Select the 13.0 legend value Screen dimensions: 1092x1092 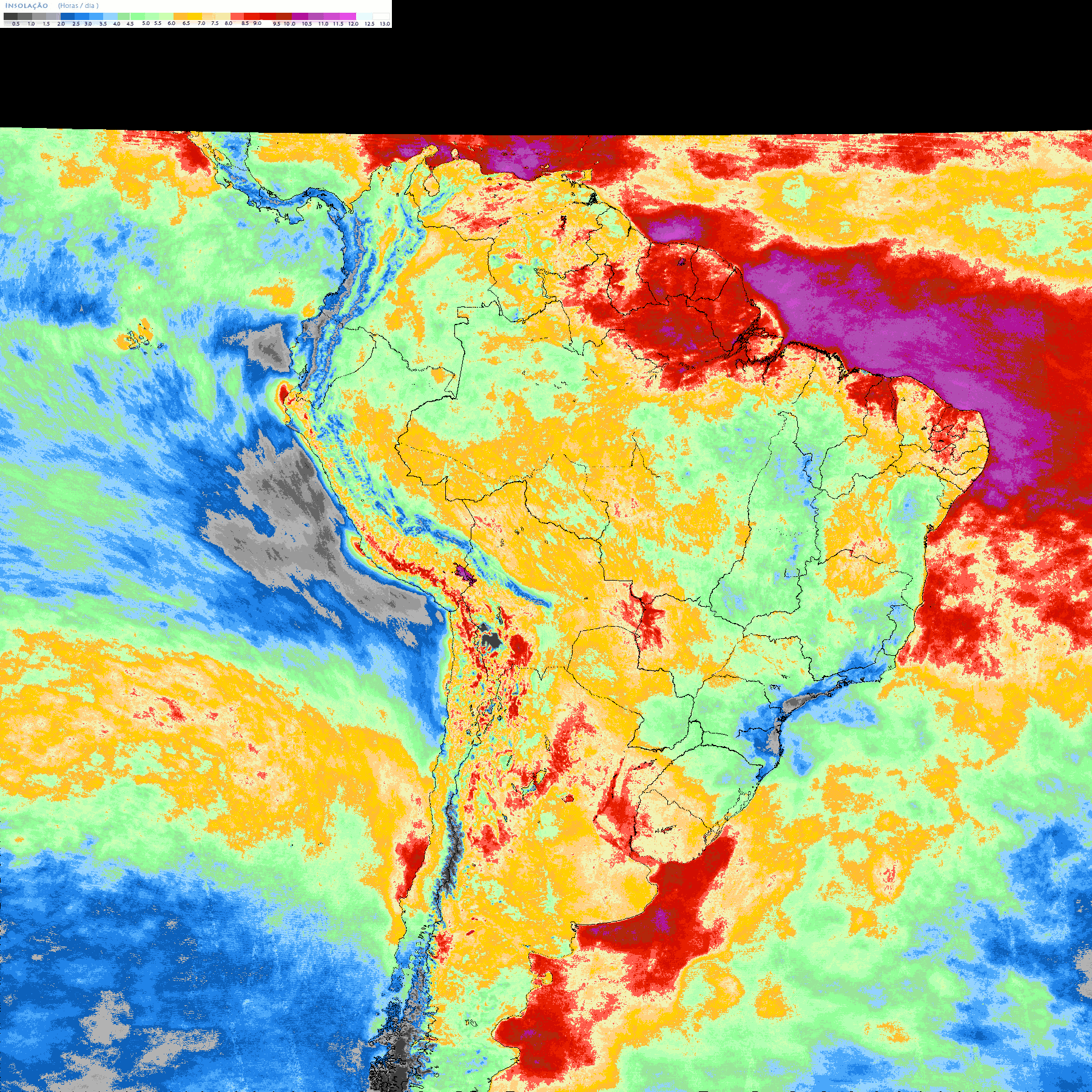(x=385, y=24)
